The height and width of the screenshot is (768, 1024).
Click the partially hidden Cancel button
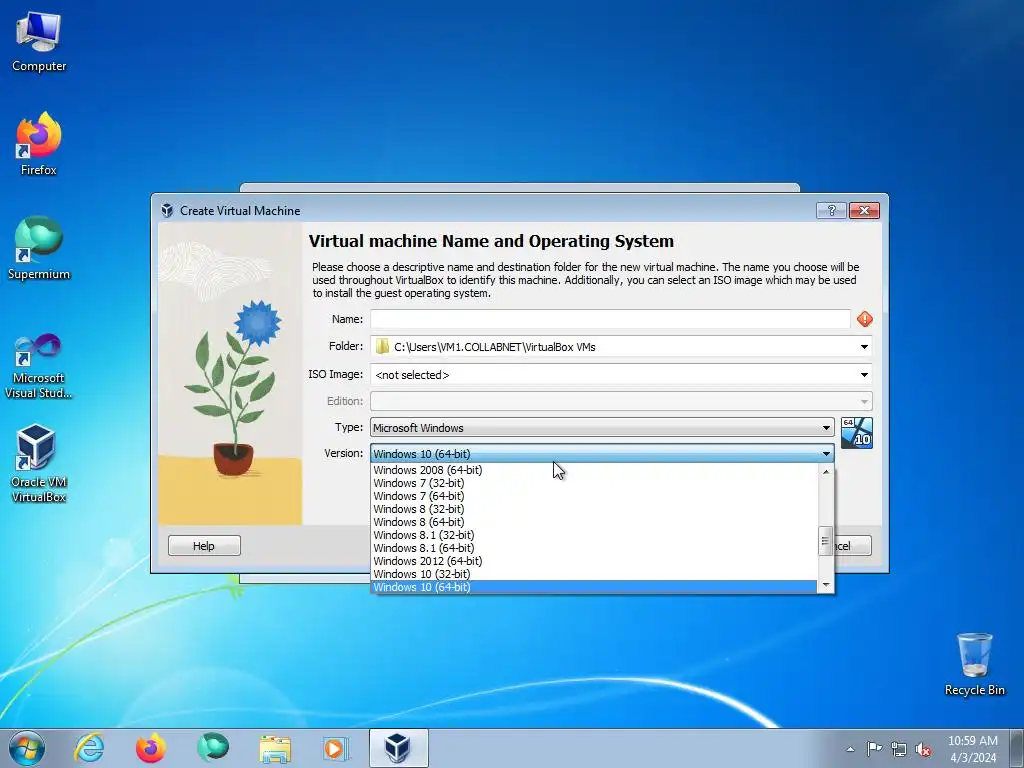pyautogui.click(x=852, y=545)
